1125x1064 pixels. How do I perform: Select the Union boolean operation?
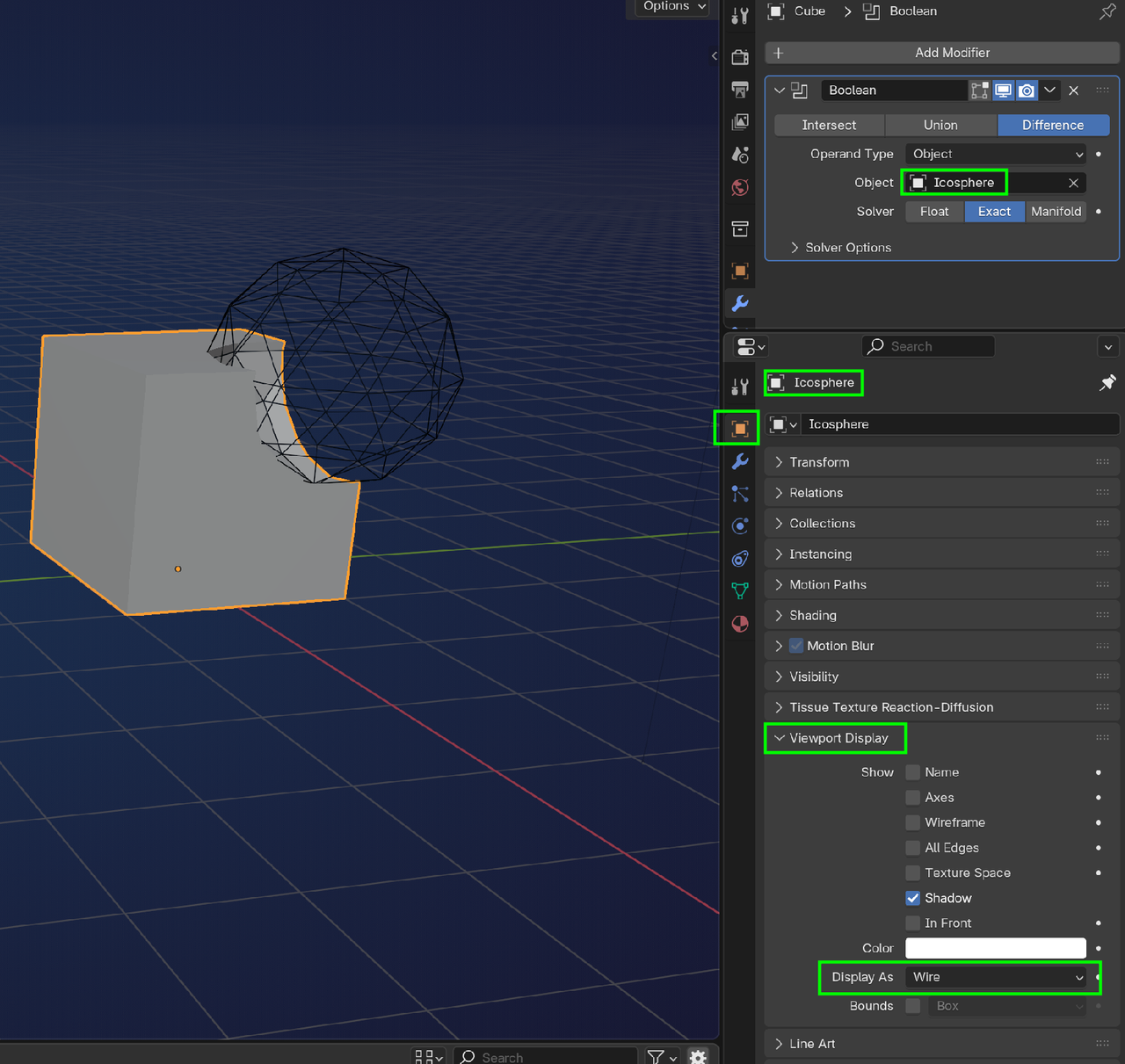pos(940,126)
